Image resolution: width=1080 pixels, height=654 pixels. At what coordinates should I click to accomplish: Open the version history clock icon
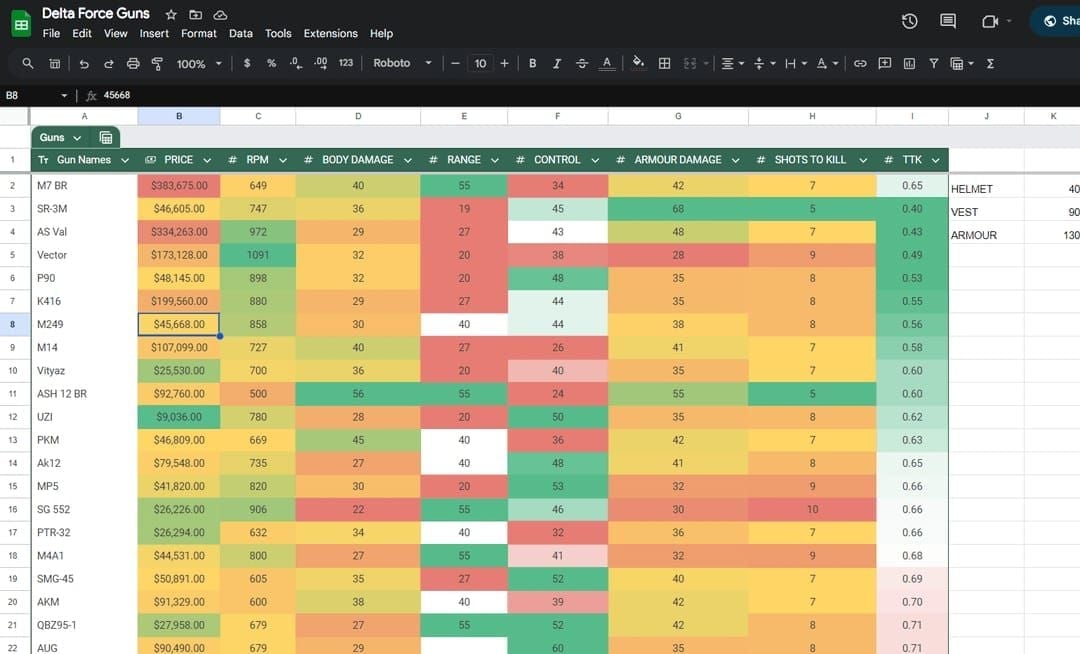909,21
